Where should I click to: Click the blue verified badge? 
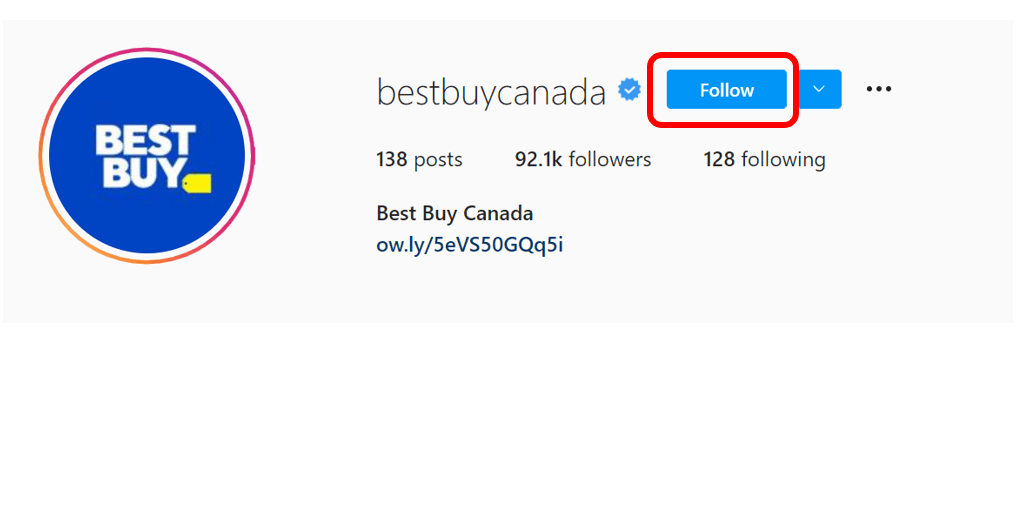pos(629,90)
